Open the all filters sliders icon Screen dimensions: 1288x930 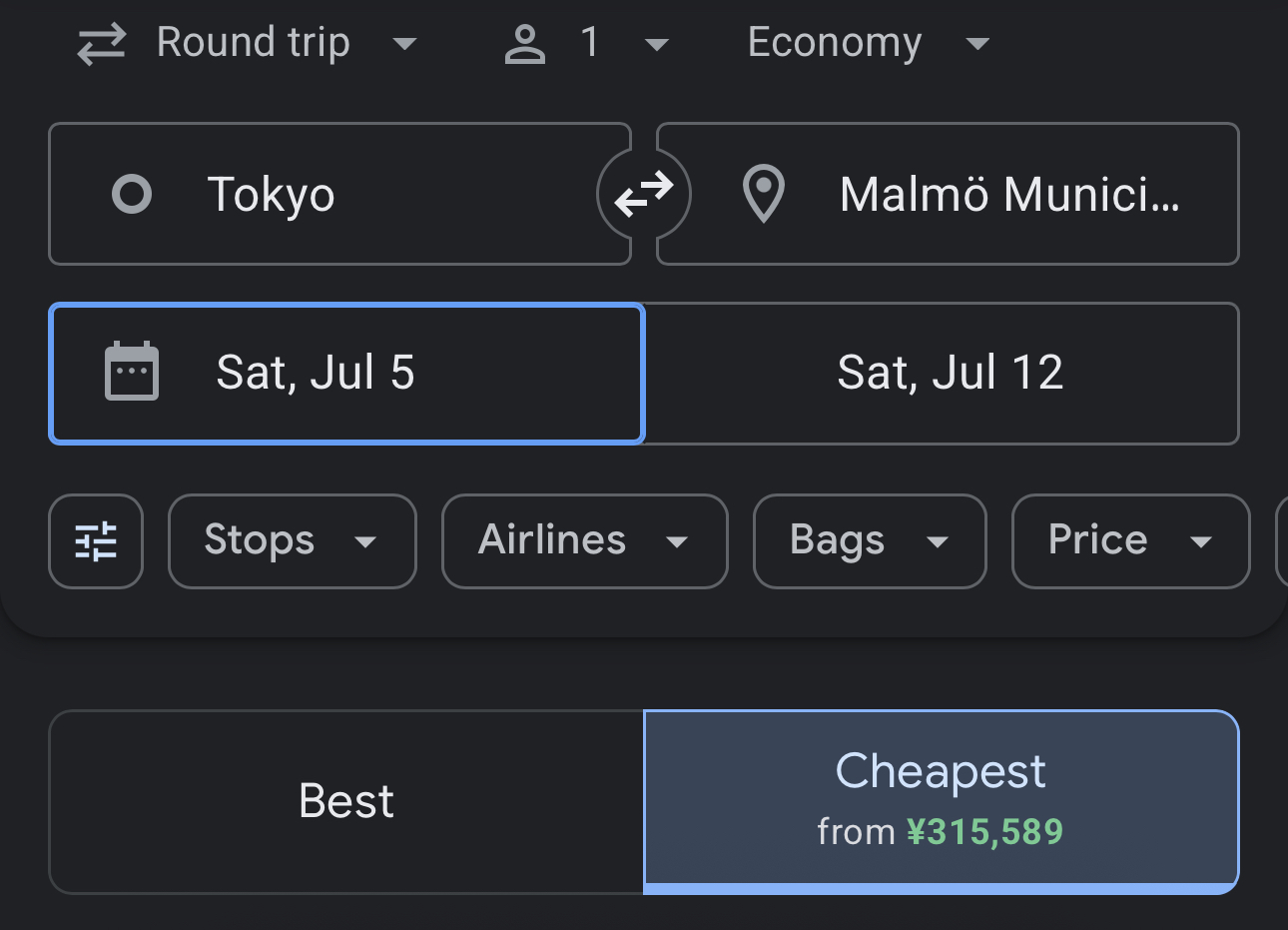tap(96, 541)
